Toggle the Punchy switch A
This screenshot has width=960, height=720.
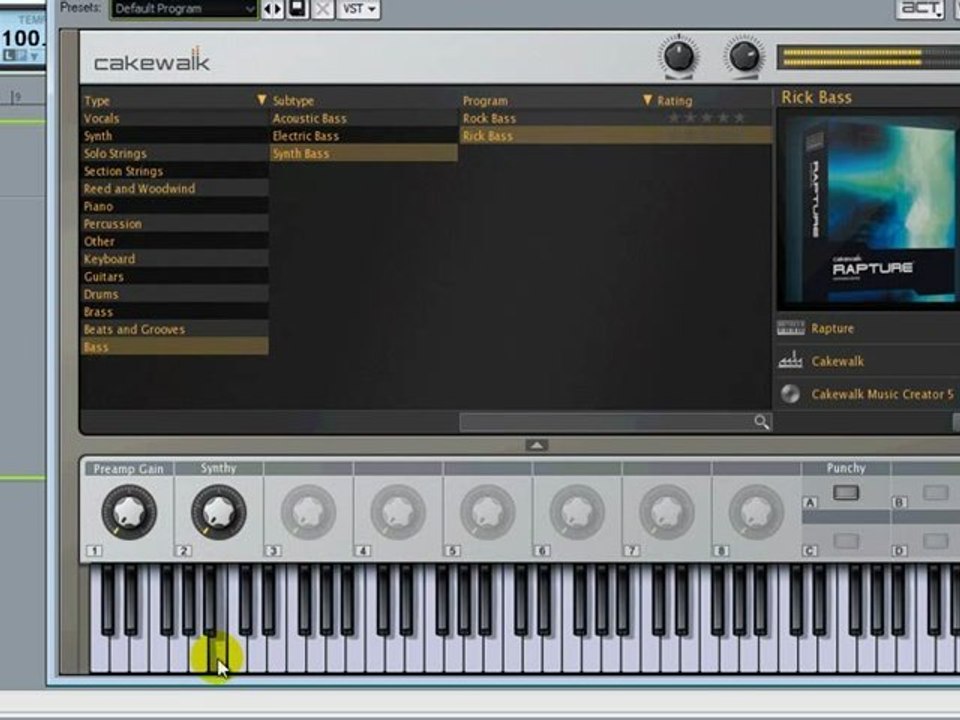(x=846, y=493)
